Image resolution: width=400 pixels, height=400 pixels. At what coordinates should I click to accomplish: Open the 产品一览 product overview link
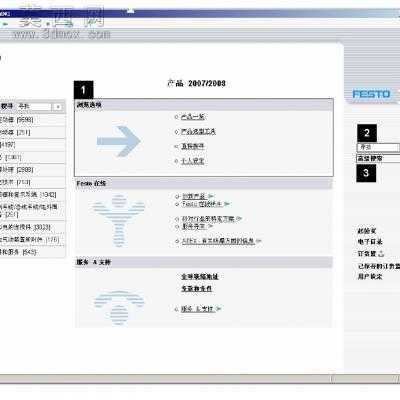click(193, 117)
